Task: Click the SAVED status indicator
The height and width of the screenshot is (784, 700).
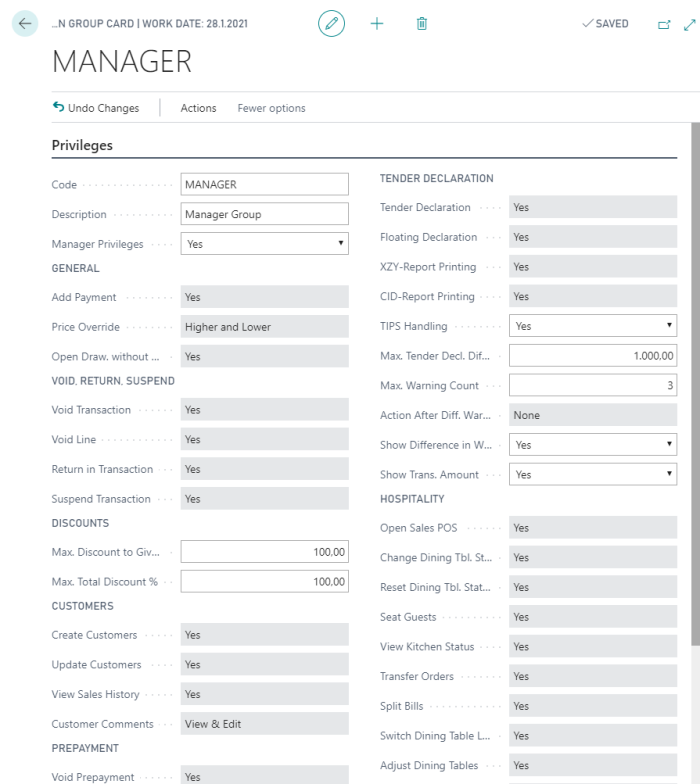Action: pyautogui.click(x=606, y=24)
